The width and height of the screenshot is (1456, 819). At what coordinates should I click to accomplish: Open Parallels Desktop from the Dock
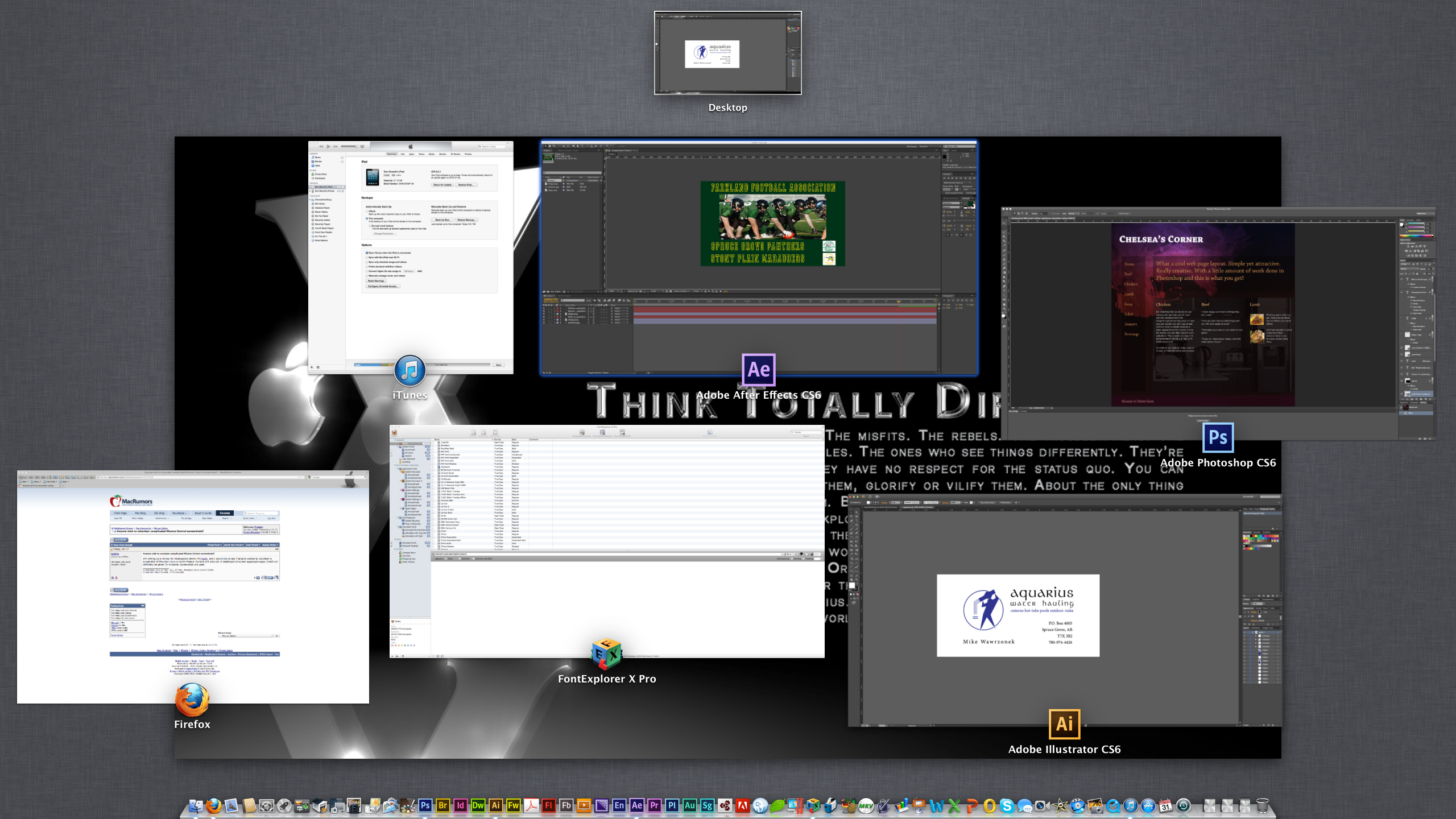click(796, 805)
